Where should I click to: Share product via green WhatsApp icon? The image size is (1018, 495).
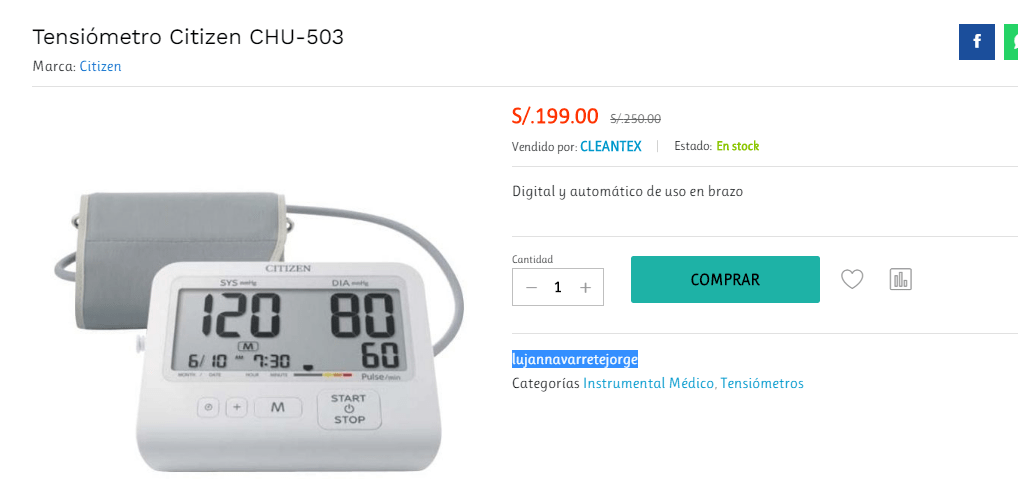[x=1011, y=42]
